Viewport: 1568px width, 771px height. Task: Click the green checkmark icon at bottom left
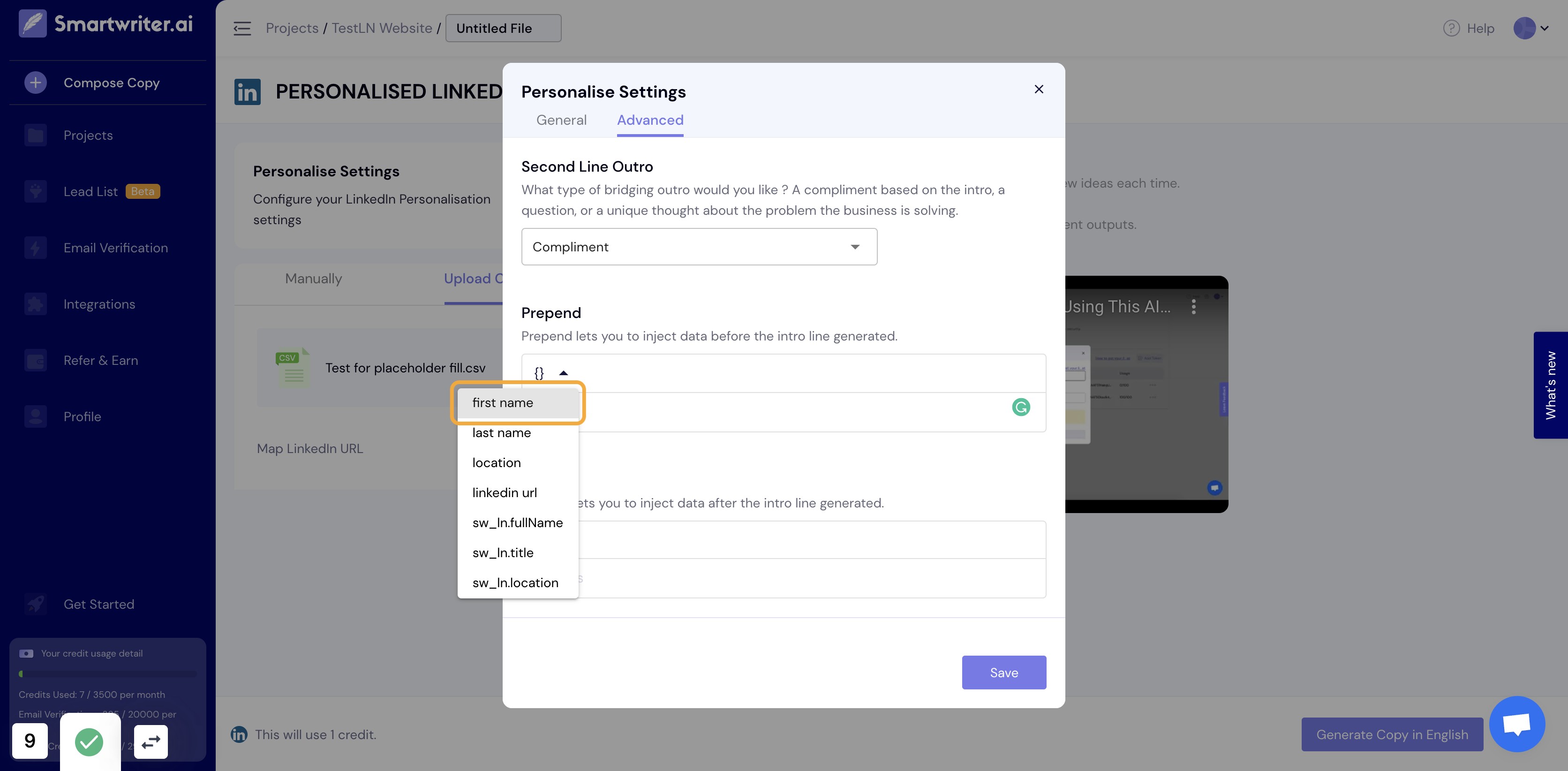89,742
